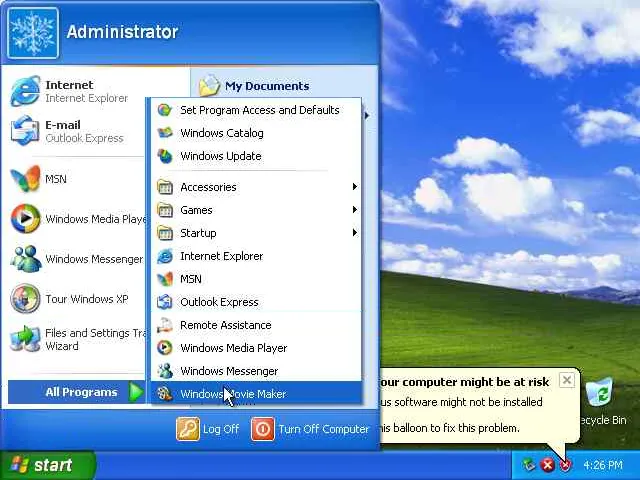Click Files and Settings Transfer Wizard text
The width and height of the screenshot is (640, 480).
point(96,339)
